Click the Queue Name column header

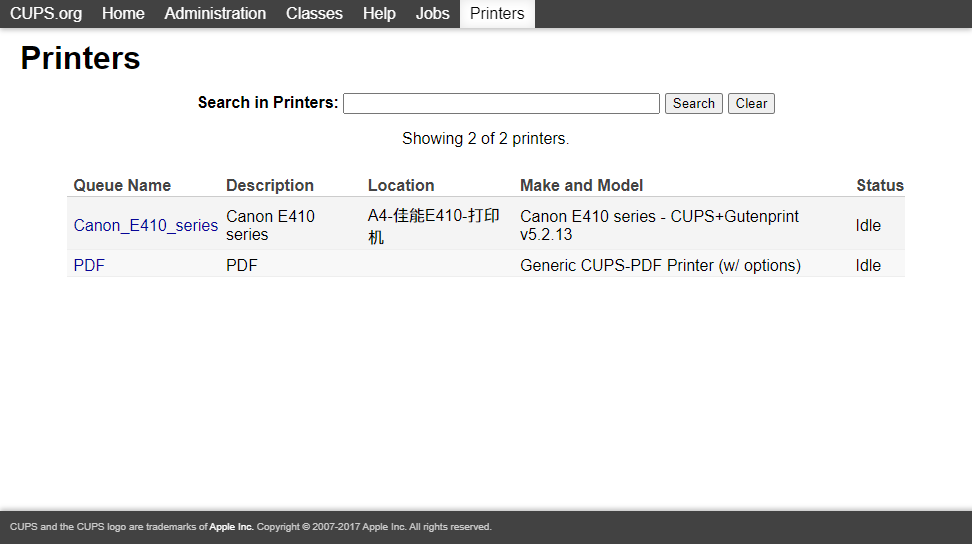coord(122,185)
